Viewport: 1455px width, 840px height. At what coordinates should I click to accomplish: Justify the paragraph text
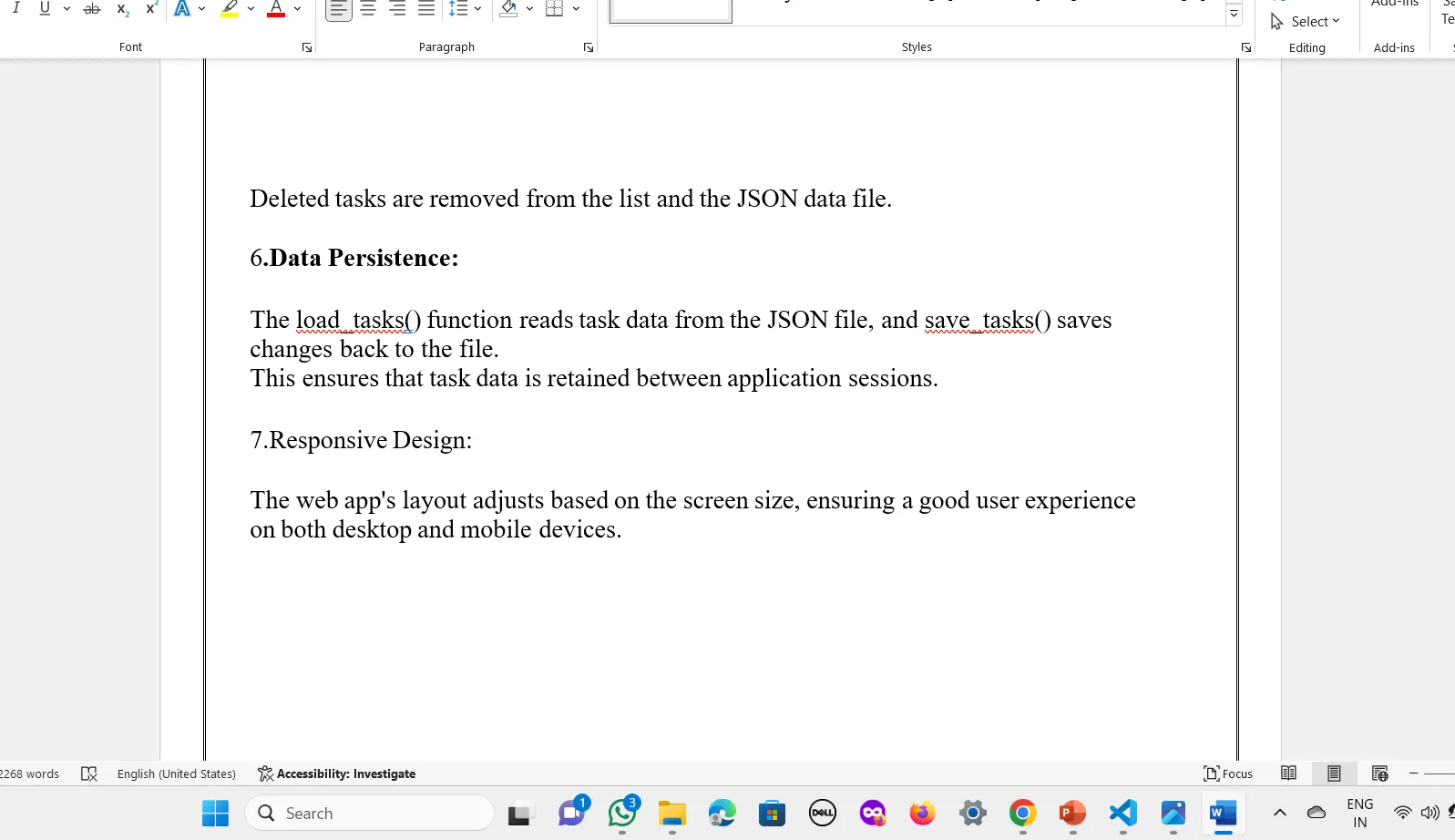(426, 9)
